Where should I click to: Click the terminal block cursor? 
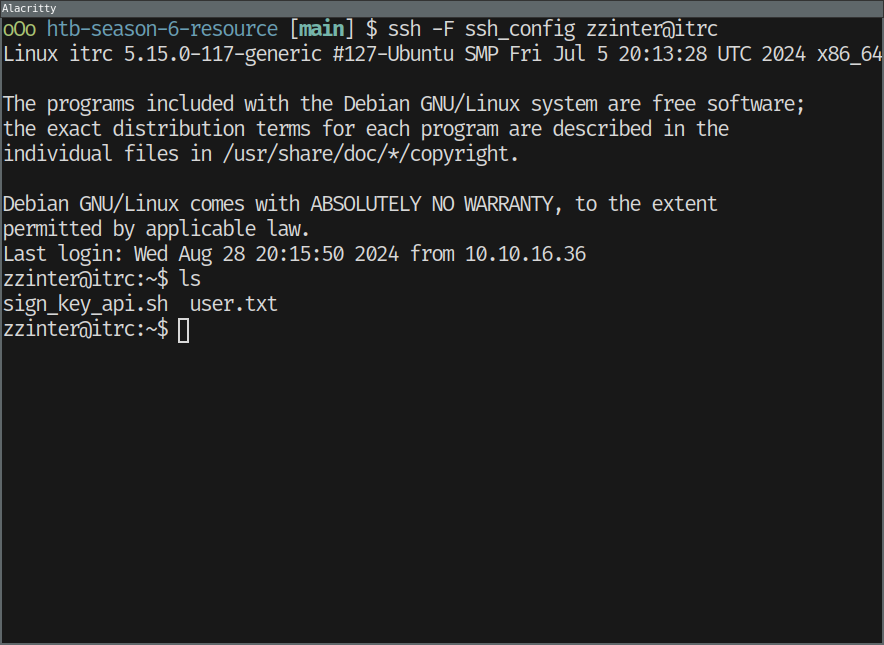coord(183,329)
